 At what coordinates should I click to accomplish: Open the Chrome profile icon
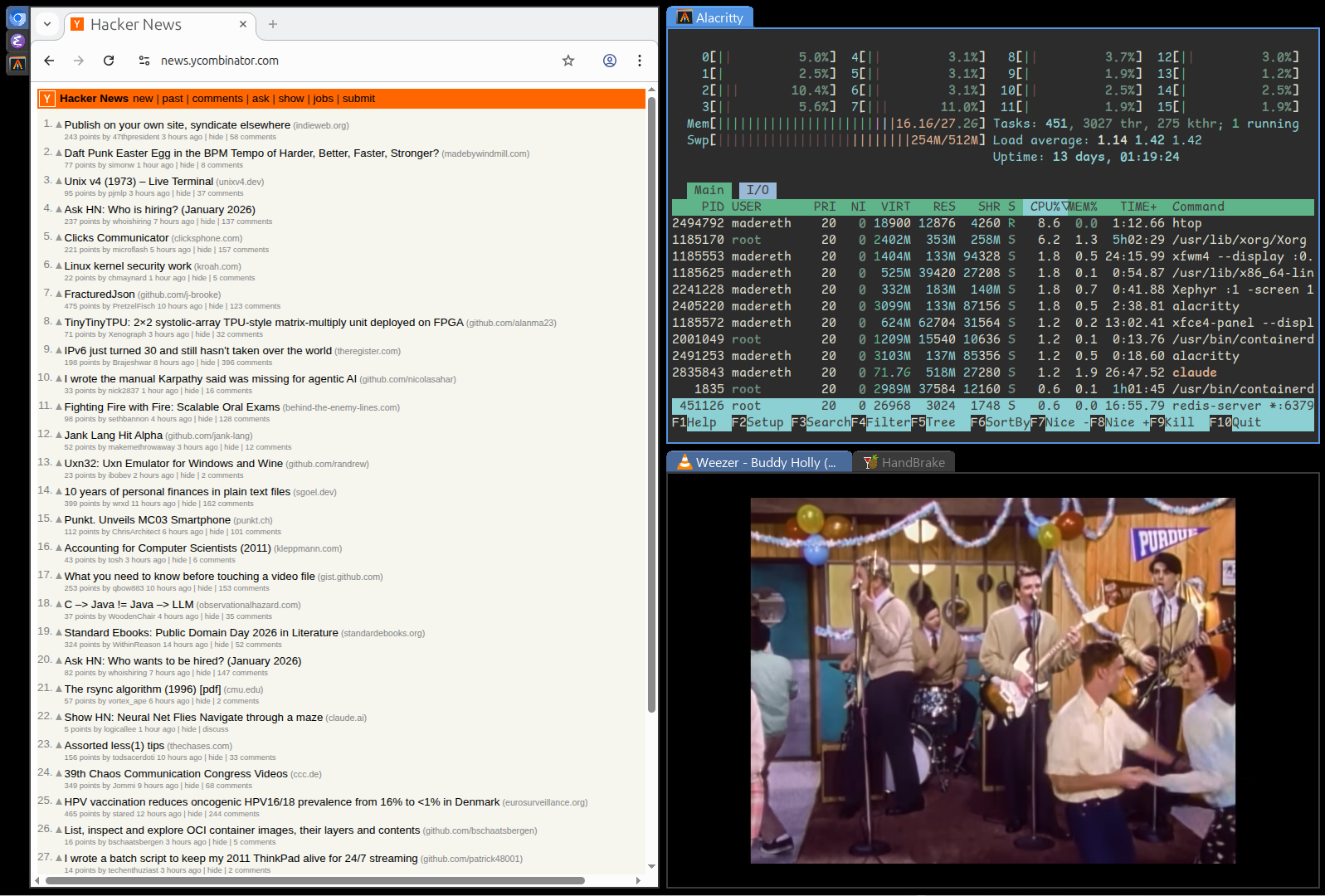[610, 61]
